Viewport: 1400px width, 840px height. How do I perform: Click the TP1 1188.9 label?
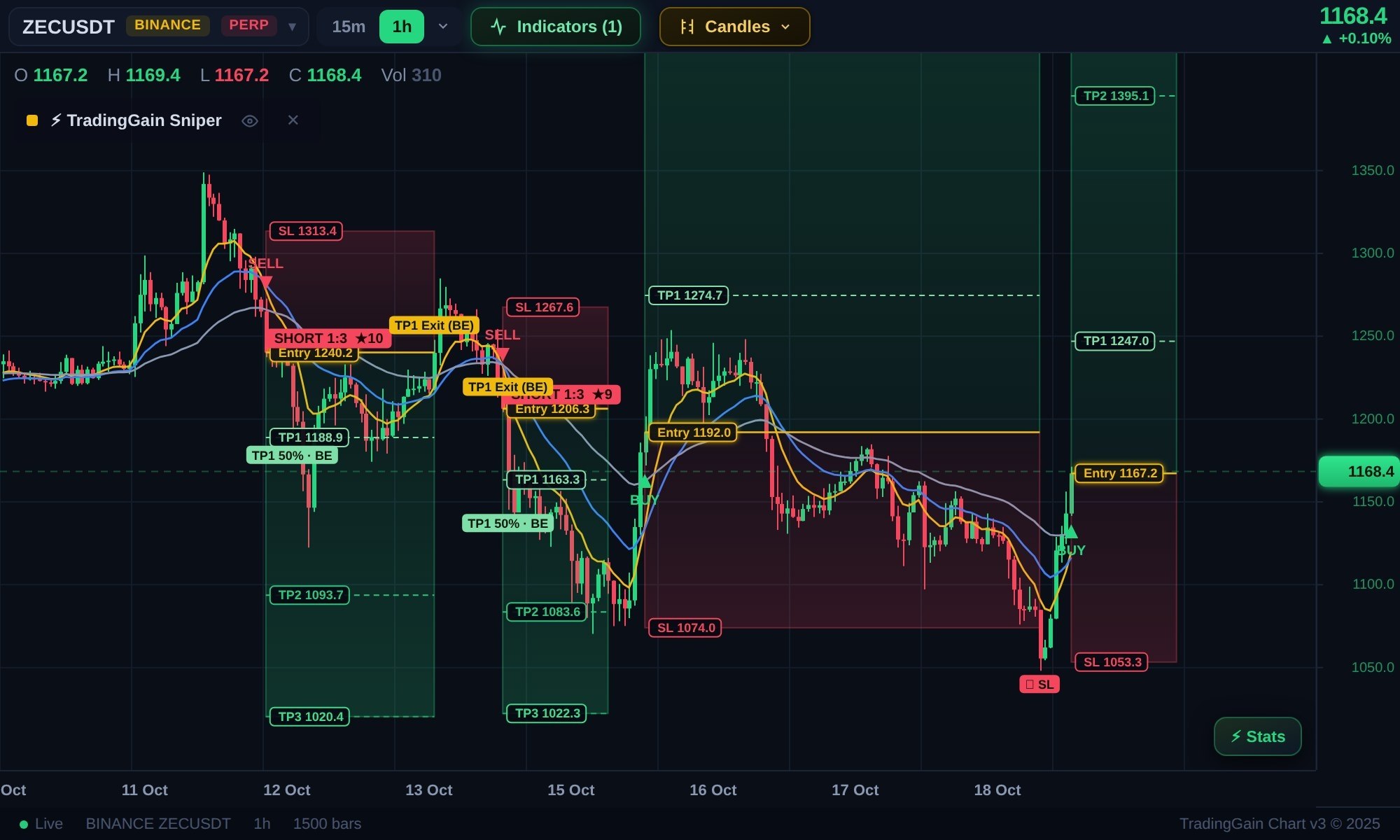pos(310,437)
